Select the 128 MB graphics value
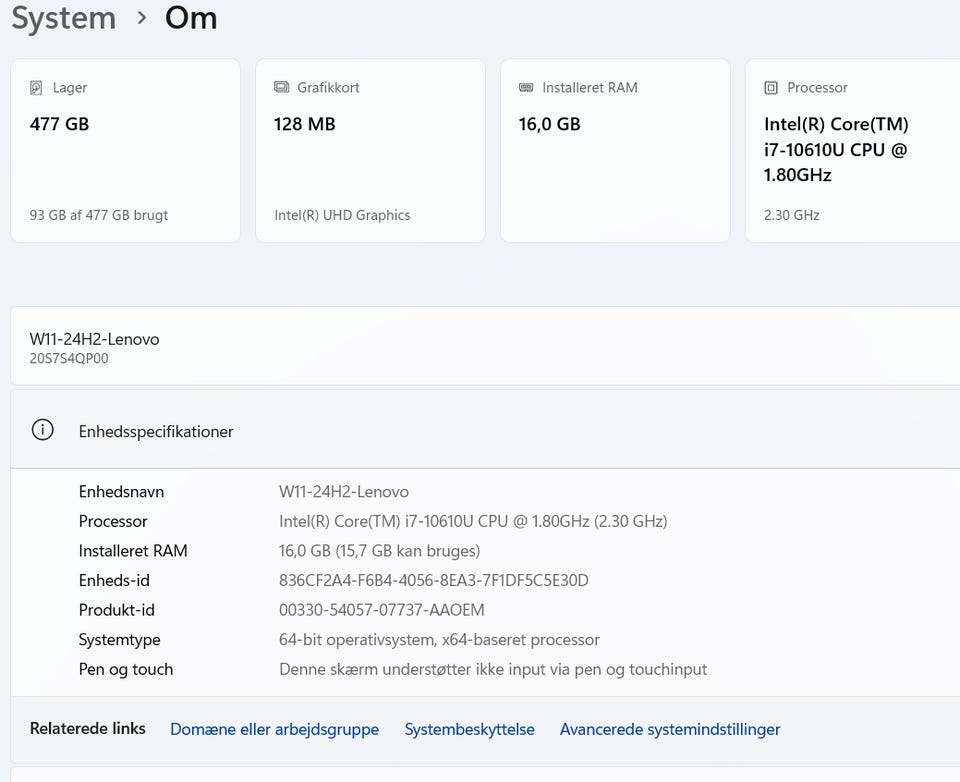This screenshot has height=782, width=960. click(304, 124)
